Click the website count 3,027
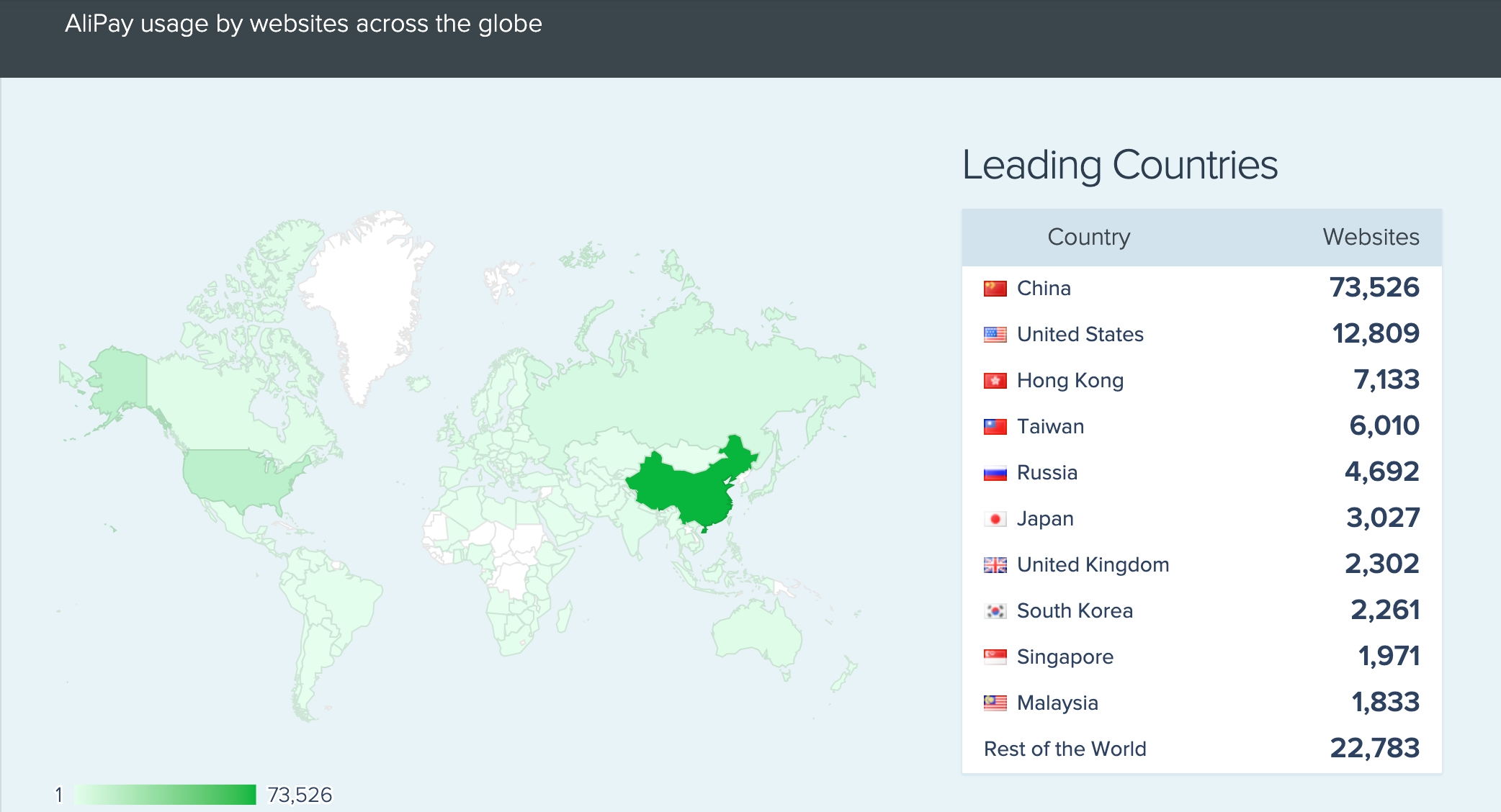Image resolution: width=1501 pixels, height=812 pixels. click(1383, 518)
